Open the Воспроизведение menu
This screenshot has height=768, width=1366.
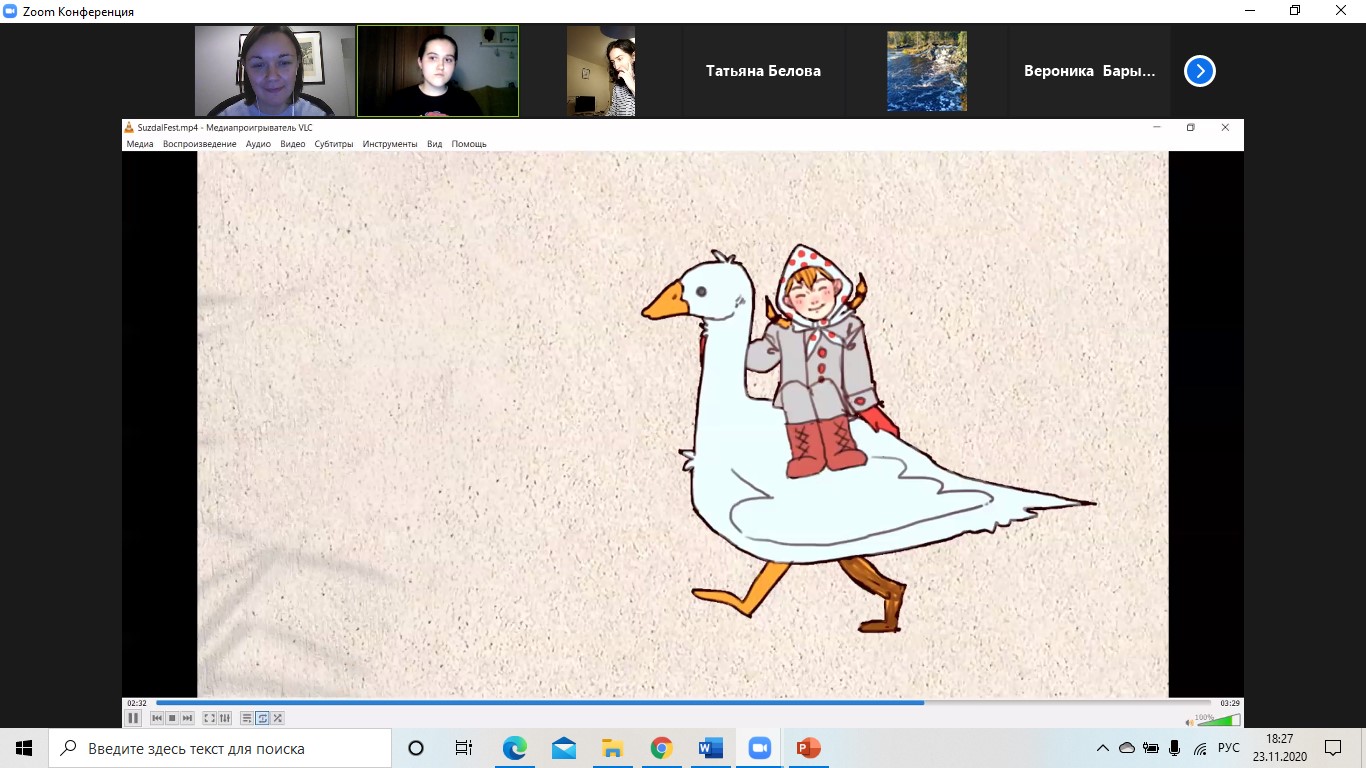tap(200, 144)
